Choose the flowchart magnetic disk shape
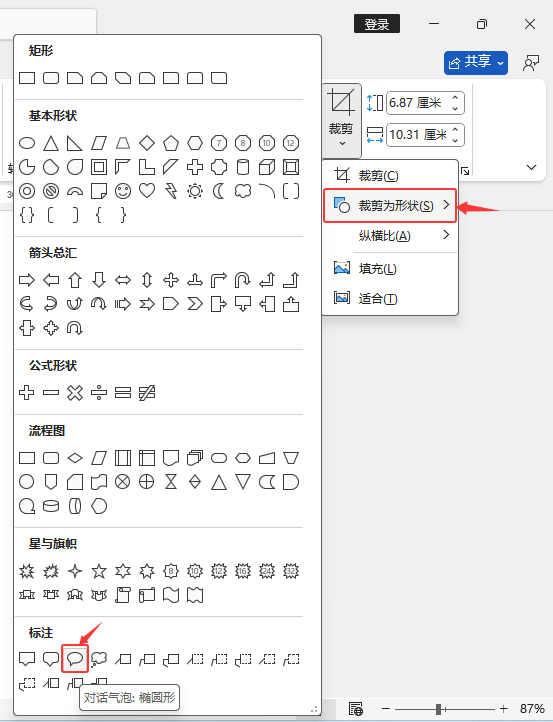The width and height of the screenshot is (553, 722). click(x=51, y=507)
